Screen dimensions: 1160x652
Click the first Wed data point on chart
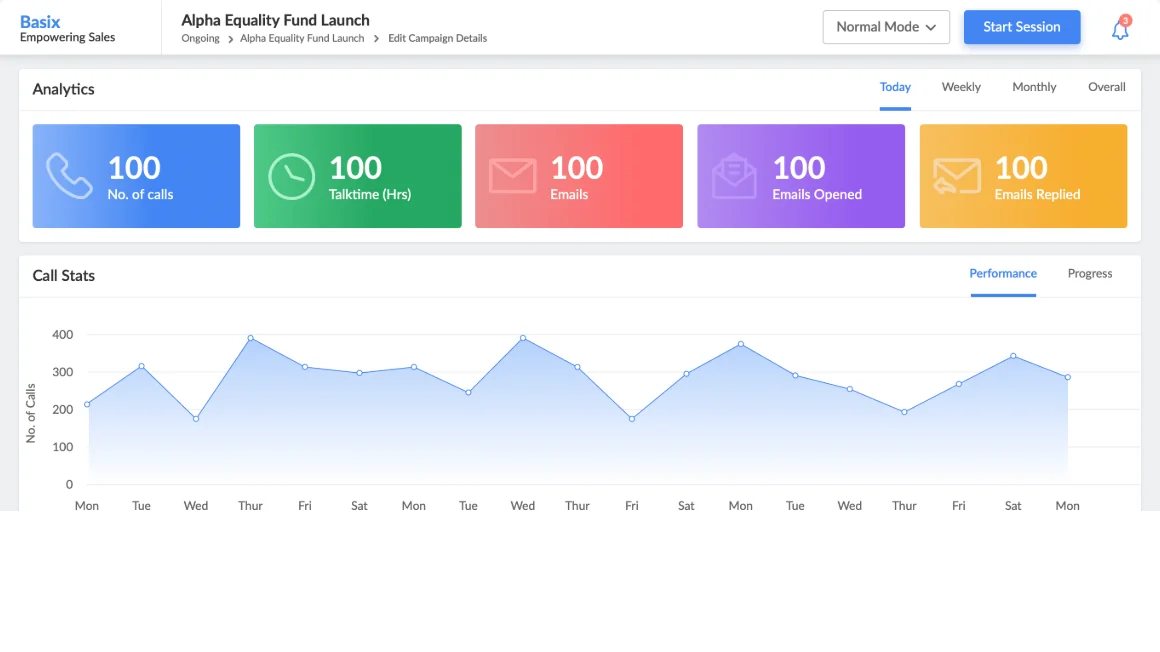pyautogui.click(x=196, y=419)
